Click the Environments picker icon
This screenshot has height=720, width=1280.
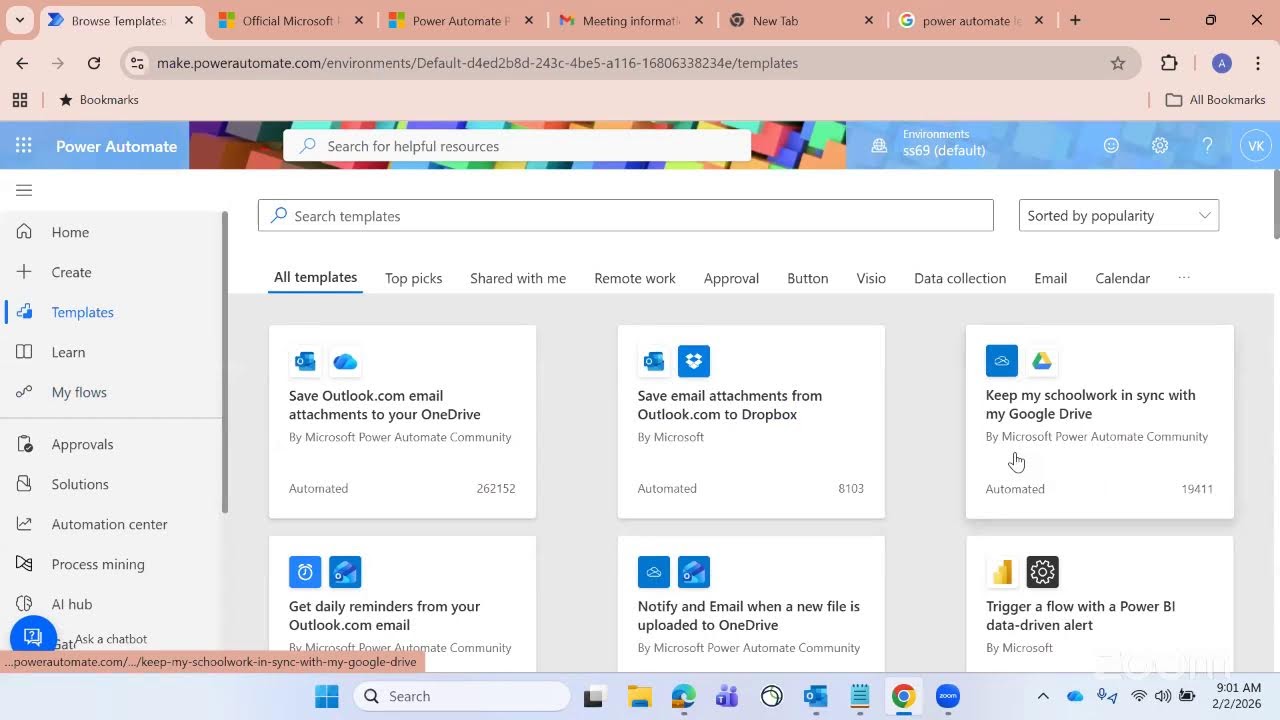[x=879, y=146]
